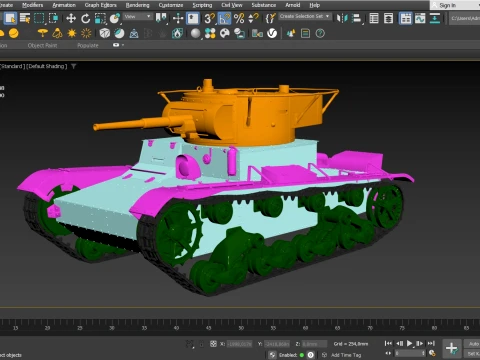This screenshot has width=480, height=360.
Task: Click the Align tool icon
Action: 357,18
